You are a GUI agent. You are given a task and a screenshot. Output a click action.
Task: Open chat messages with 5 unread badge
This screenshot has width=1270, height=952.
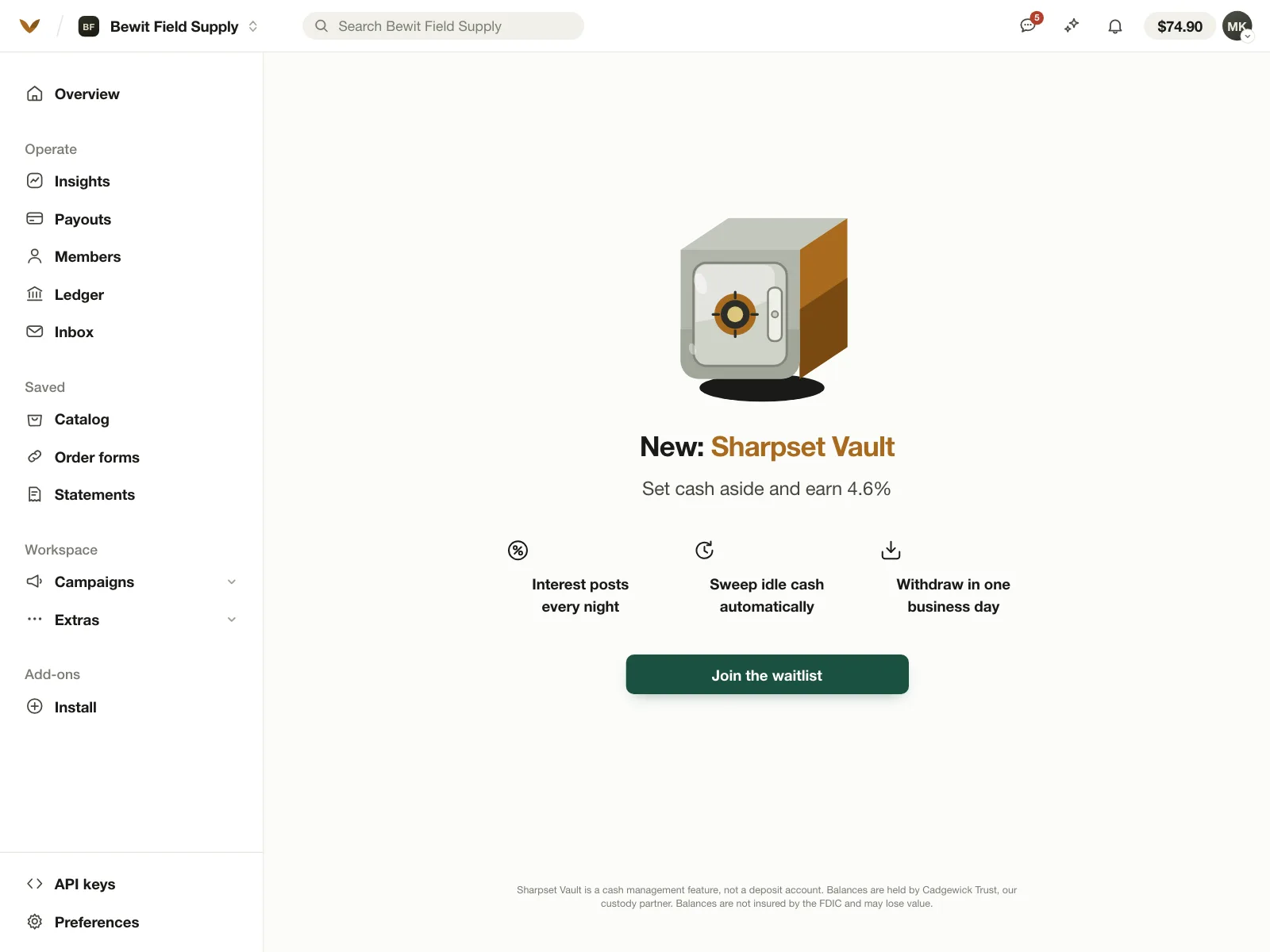click(1029, 25)
